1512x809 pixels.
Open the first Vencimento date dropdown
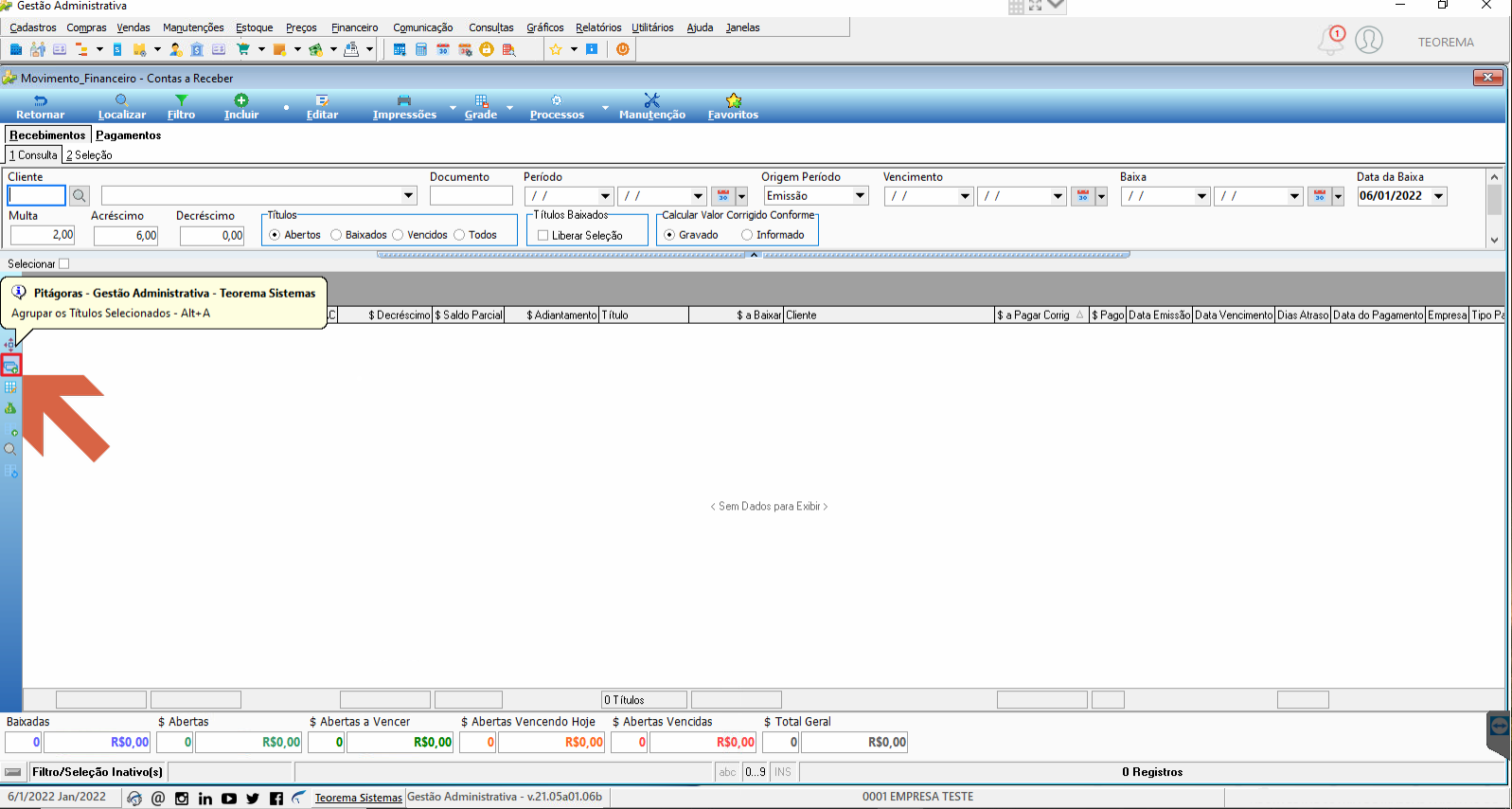(x=966, y=196)
